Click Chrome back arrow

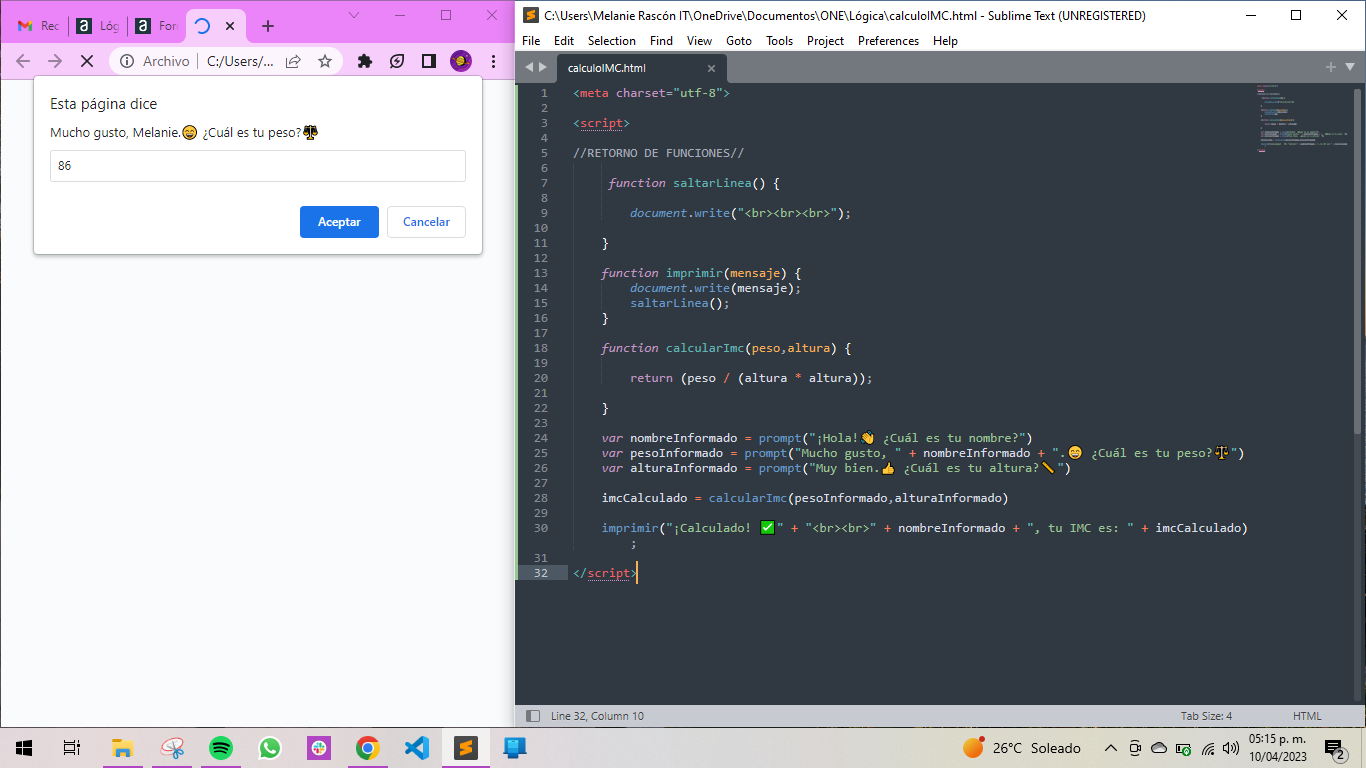coord(23,61)
